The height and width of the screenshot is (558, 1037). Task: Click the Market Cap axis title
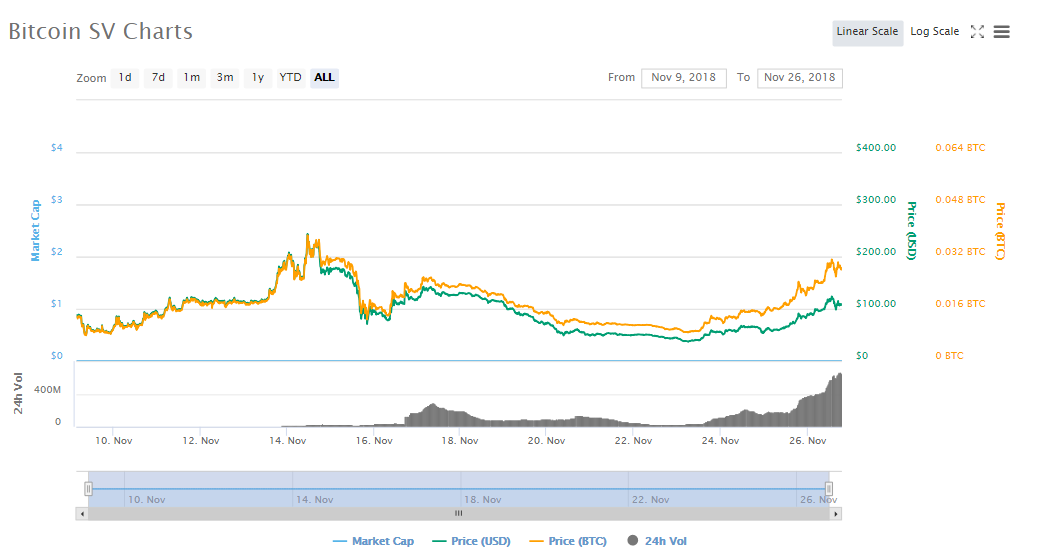(x=36, y=230)
